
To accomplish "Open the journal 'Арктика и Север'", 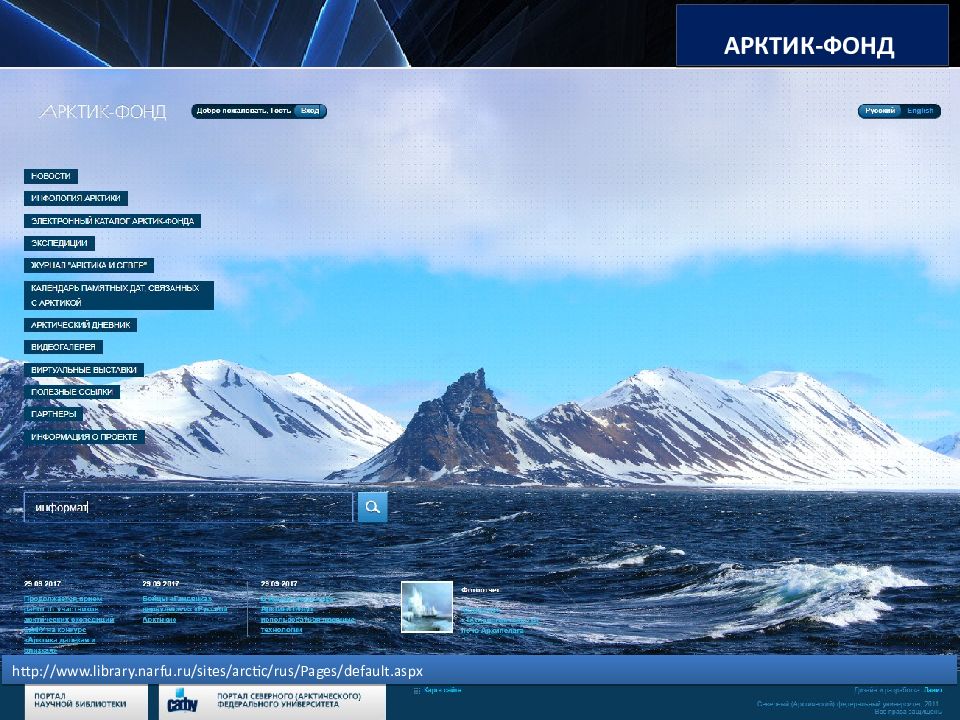I will [89, 265].
